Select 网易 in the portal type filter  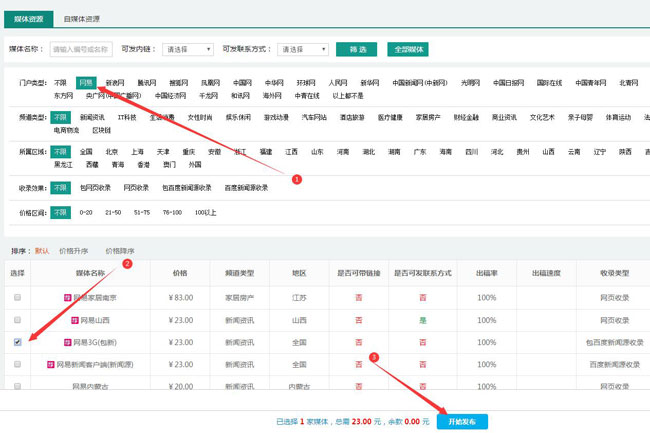point(86,83)
